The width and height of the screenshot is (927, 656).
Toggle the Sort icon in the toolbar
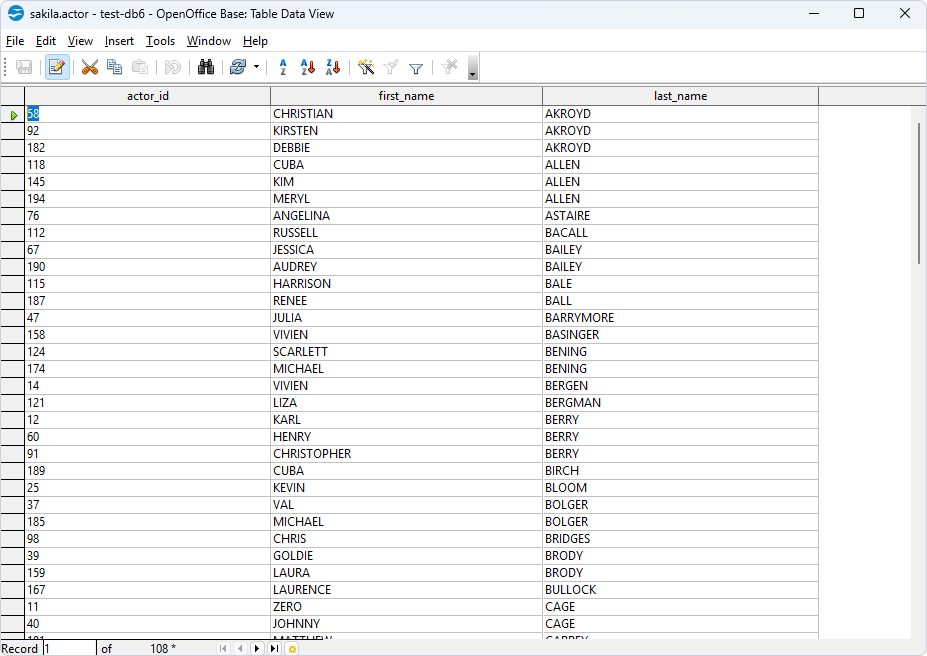(283, 66)
